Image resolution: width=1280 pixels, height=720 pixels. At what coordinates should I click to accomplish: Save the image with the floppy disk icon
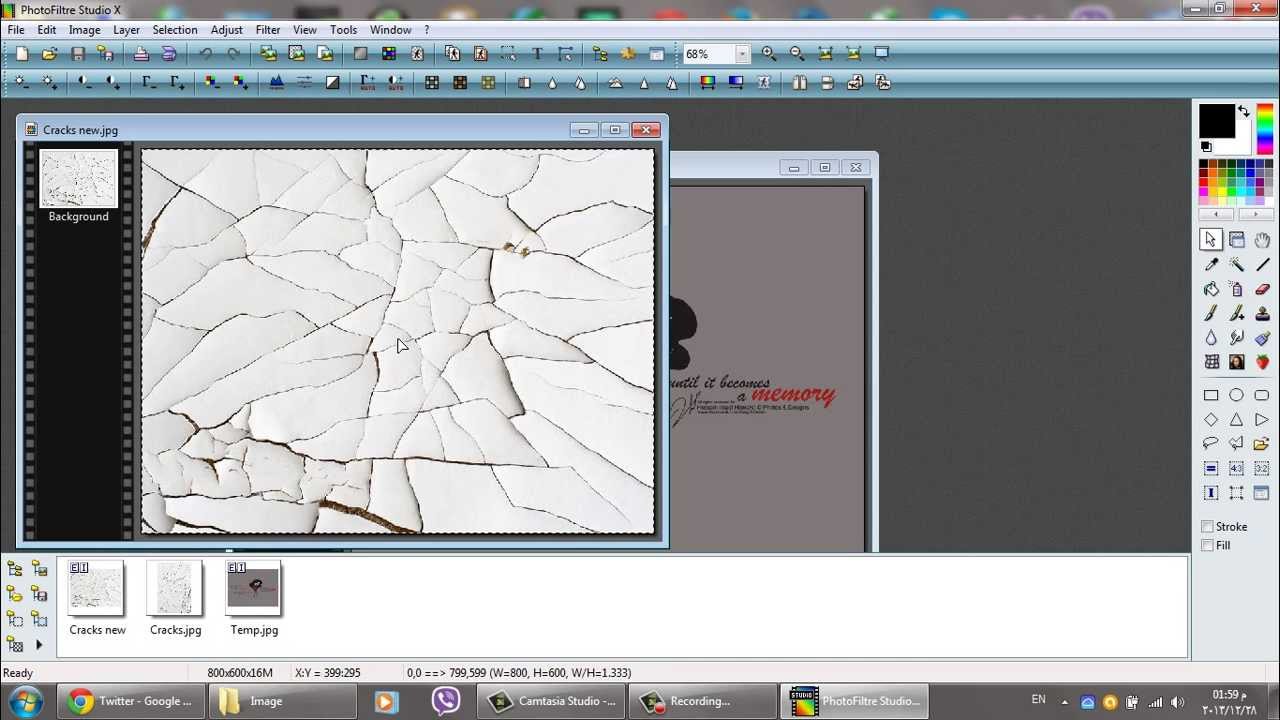(78, 54)
